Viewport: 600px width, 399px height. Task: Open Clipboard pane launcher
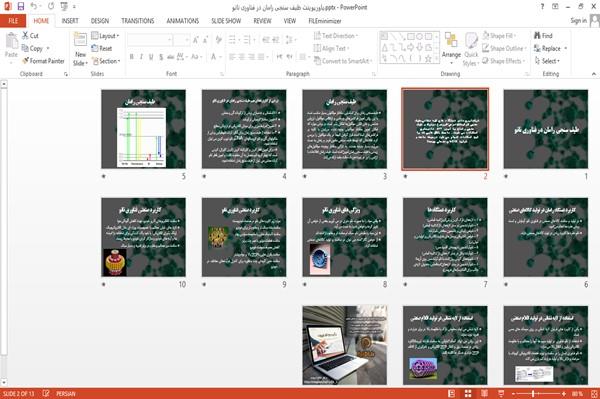pos(65,74)
